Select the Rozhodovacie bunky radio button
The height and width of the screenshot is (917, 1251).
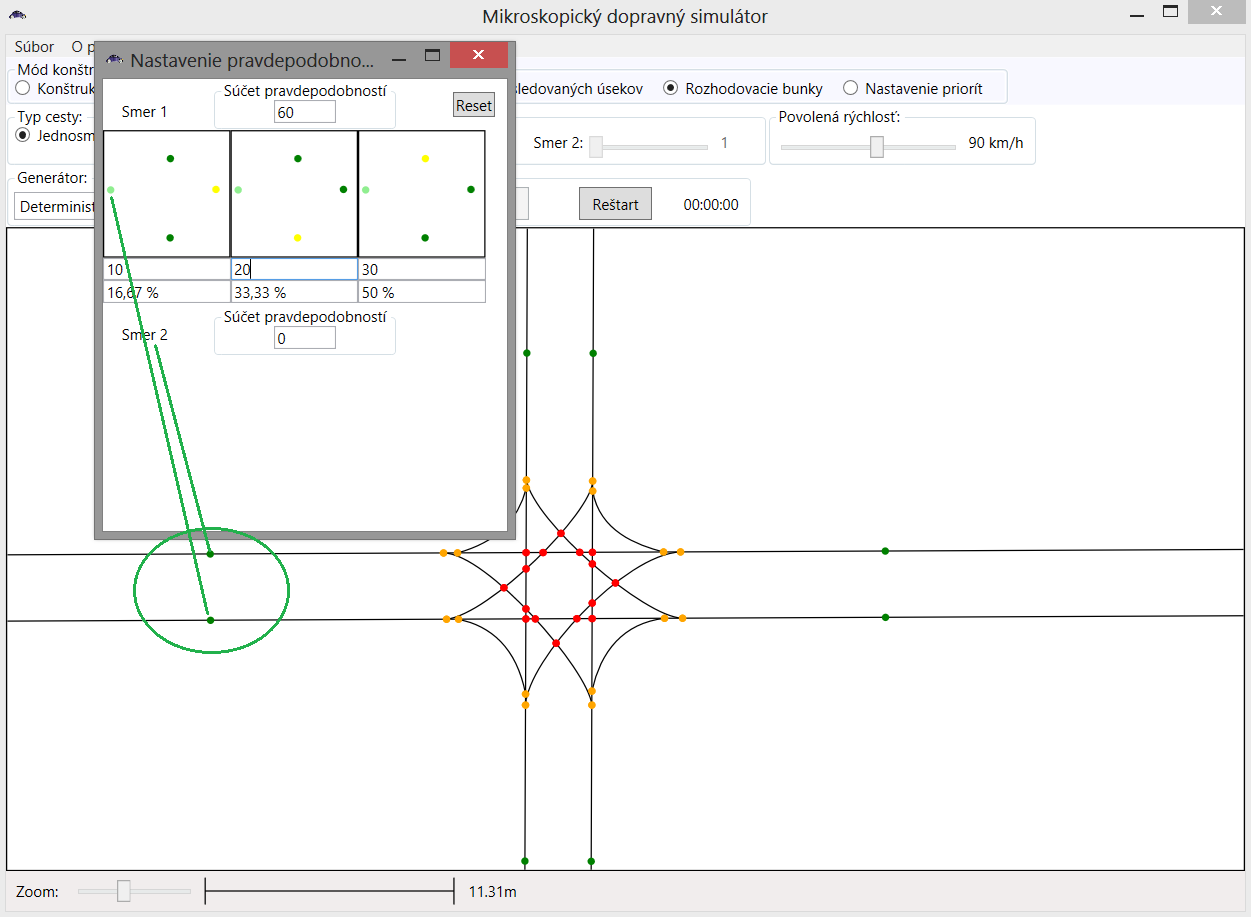click(x=671, y=88)
